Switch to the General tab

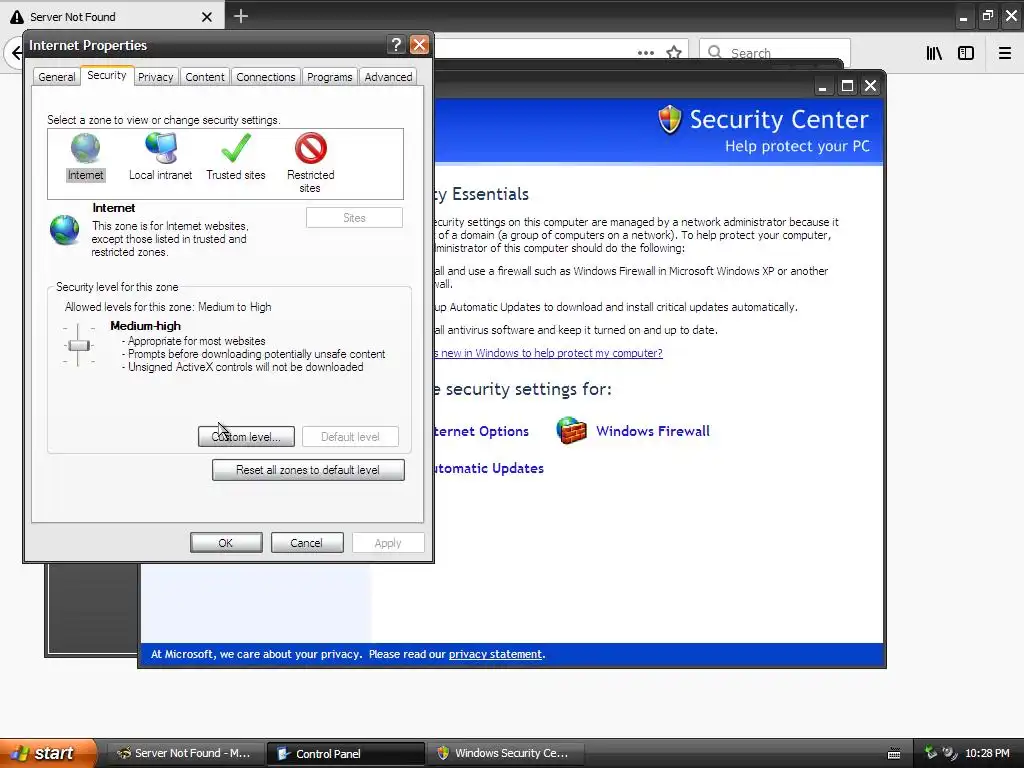click(x=57, y=76)
